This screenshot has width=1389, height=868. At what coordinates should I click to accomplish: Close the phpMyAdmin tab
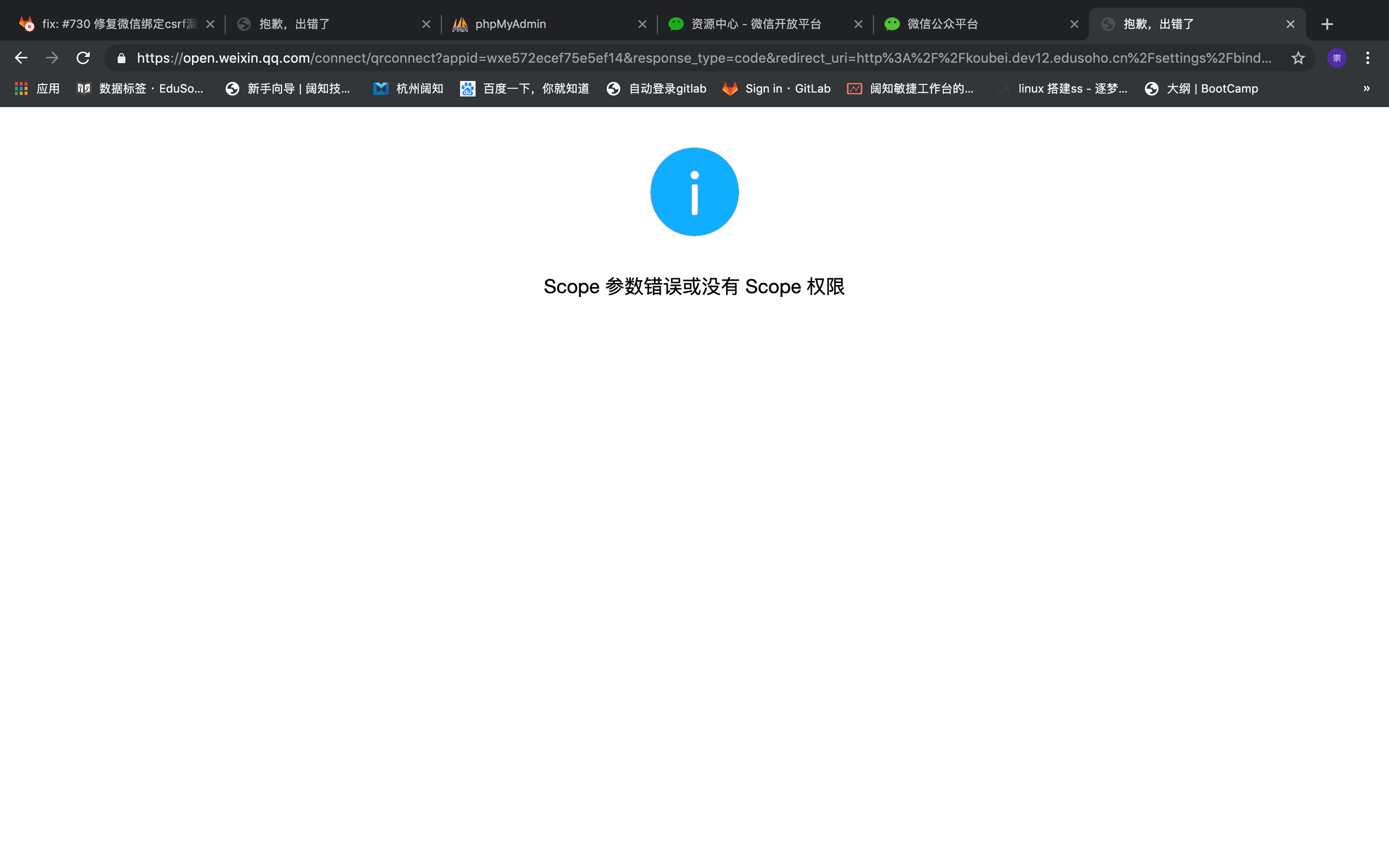pos(642,24)
